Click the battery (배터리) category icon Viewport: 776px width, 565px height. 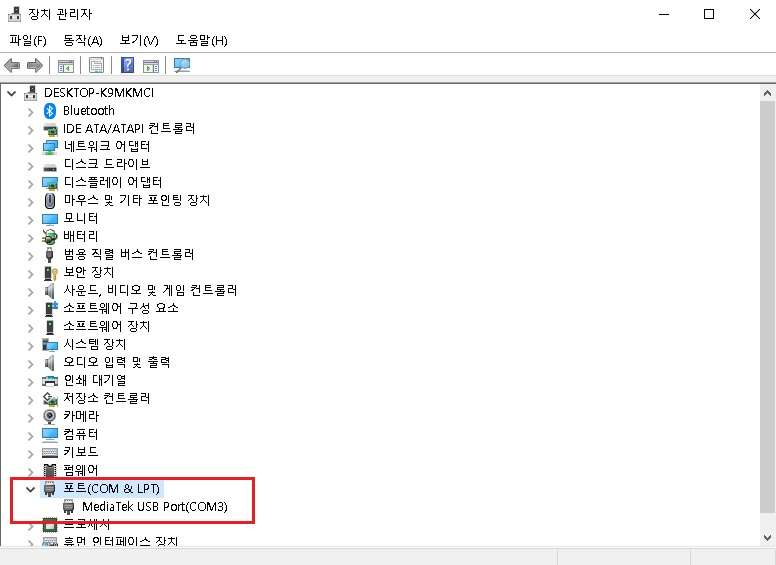click(x=50, y=236)
